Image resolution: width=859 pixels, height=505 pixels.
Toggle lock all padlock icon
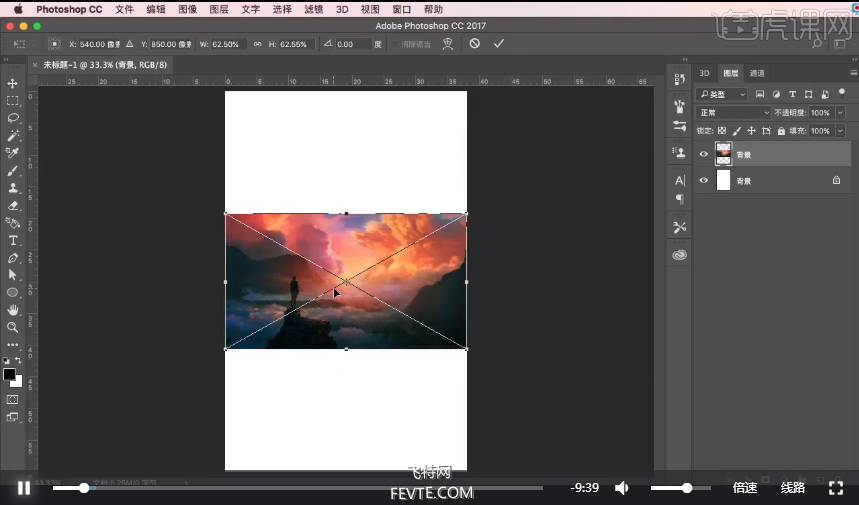[781, 130]
